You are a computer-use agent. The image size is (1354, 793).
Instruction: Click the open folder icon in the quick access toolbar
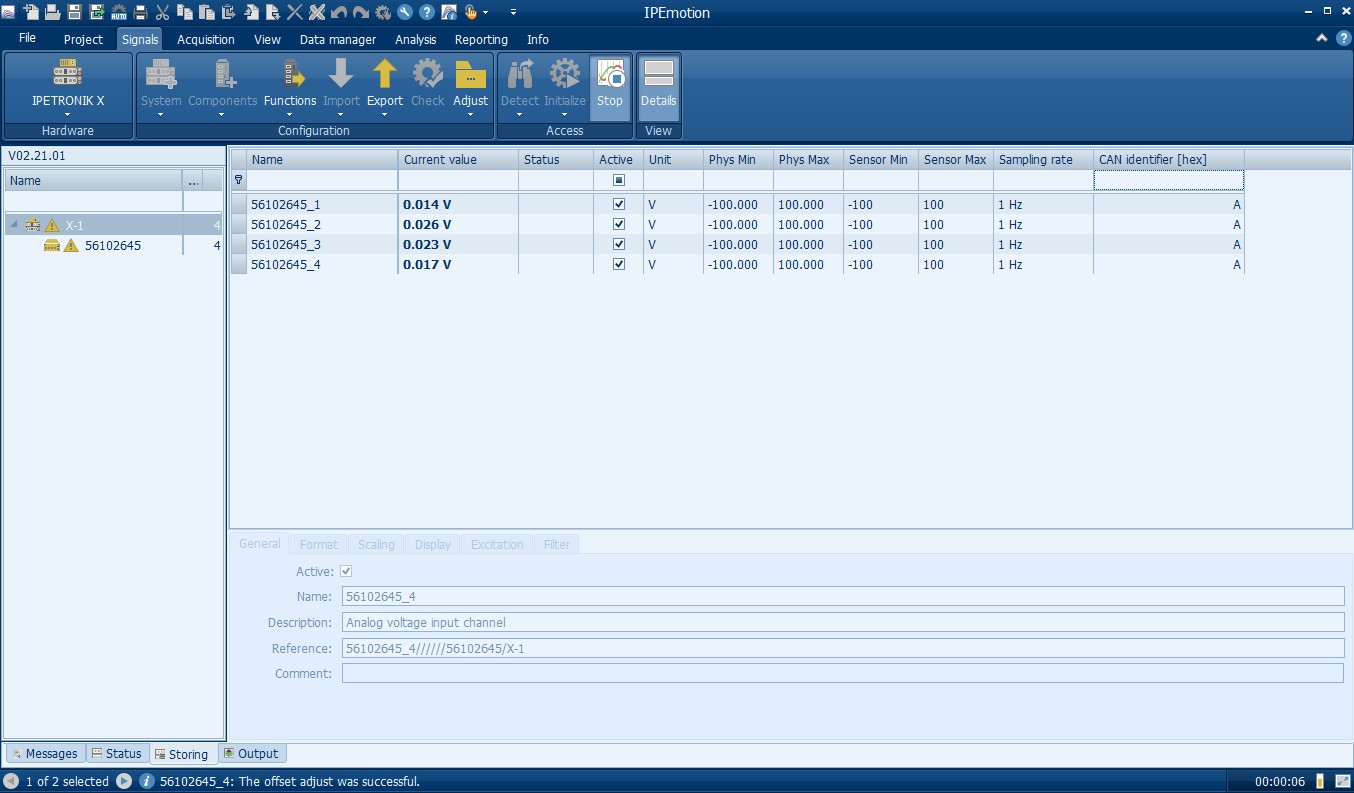pyautogui.click(x=52, y=12)
